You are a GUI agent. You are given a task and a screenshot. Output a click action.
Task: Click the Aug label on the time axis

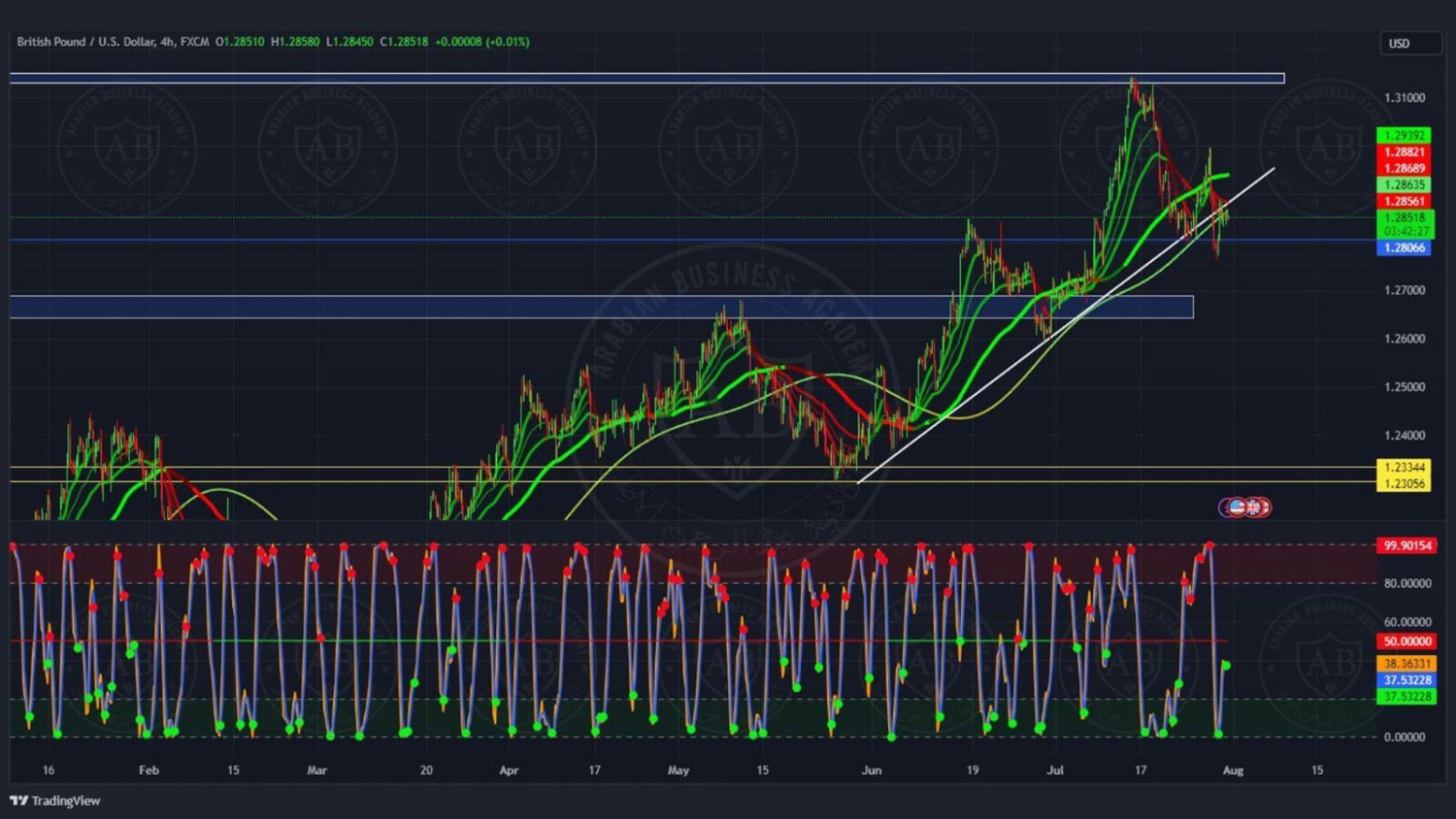(x=1233, y=770)
